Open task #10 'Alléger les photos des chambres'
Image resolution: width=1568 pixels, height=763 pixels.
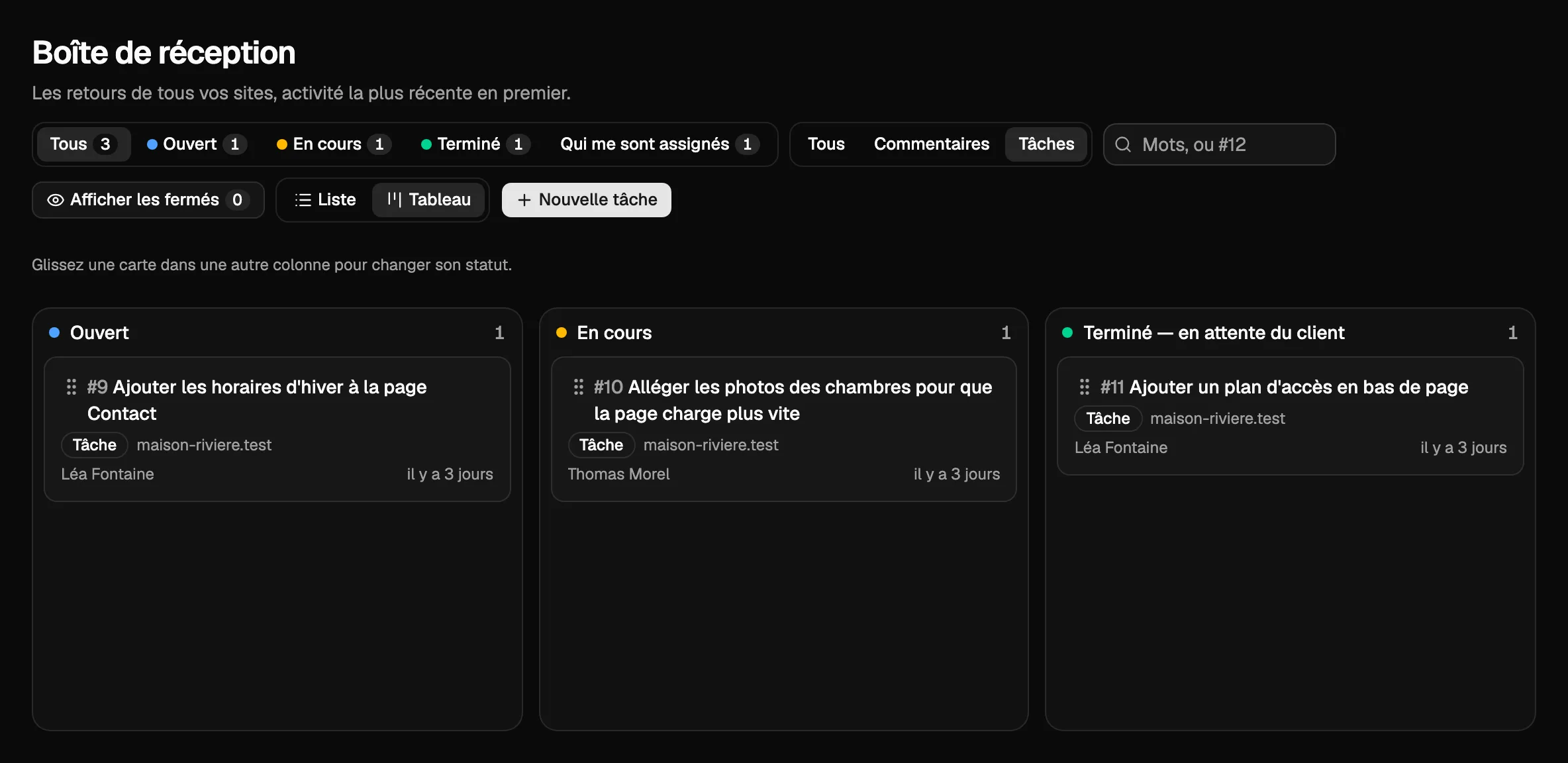coord(793,400)
